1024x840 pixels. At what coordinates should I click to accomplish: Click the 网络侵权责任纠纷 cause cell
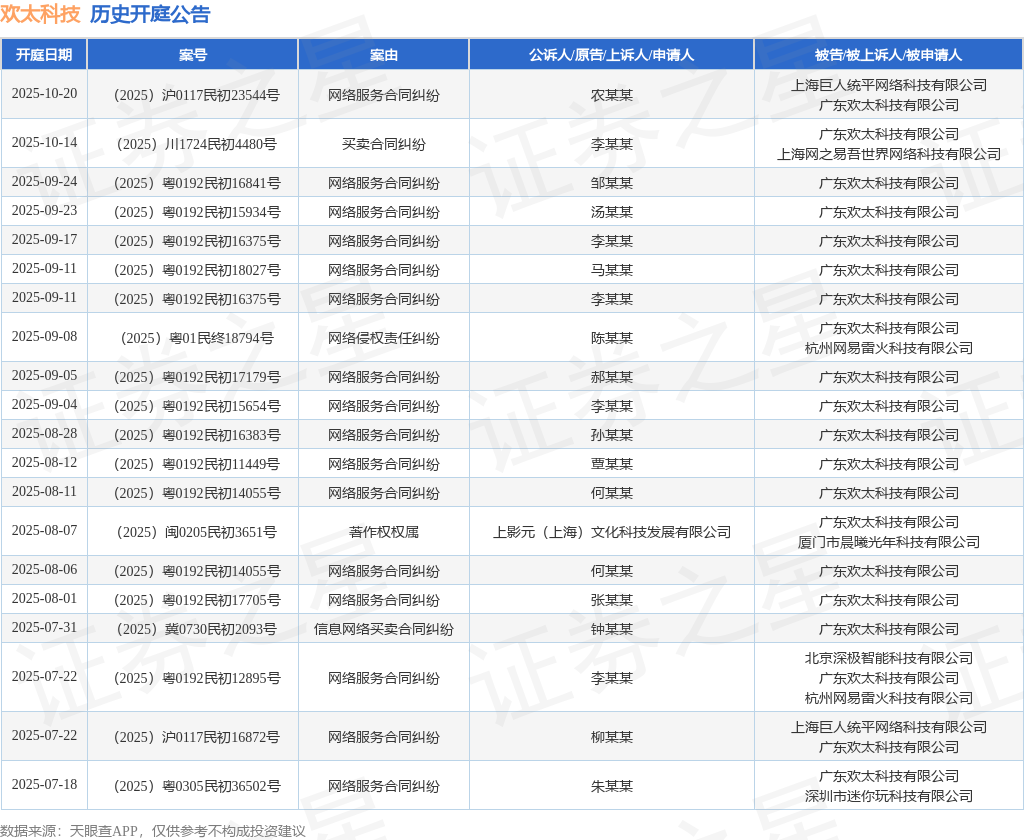tap(383, 338)
